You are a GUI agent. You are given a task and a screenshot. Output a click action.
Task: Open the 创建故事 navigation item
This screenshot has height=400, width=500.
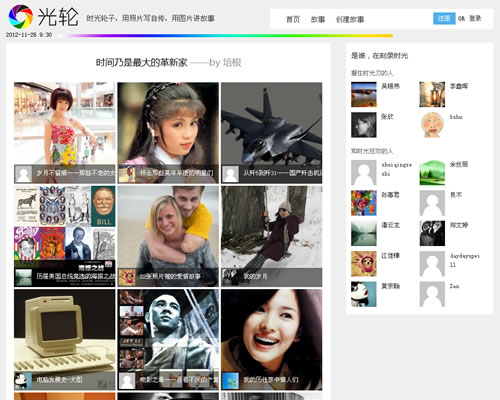point(350,19)
